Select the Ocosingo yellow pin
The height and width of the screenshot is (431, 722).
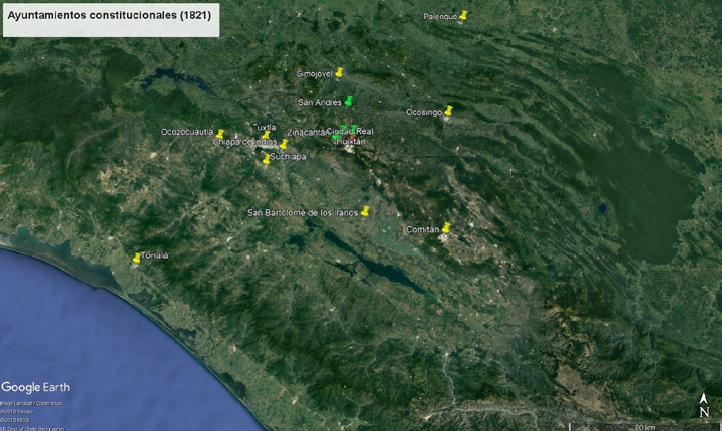click(449, 111)
